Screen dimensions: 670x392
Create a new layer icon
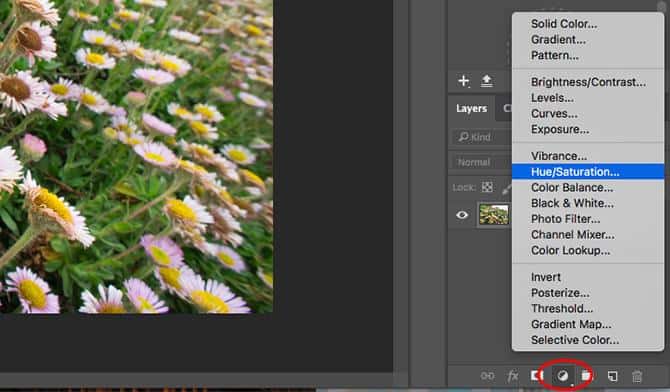[612, 376]
